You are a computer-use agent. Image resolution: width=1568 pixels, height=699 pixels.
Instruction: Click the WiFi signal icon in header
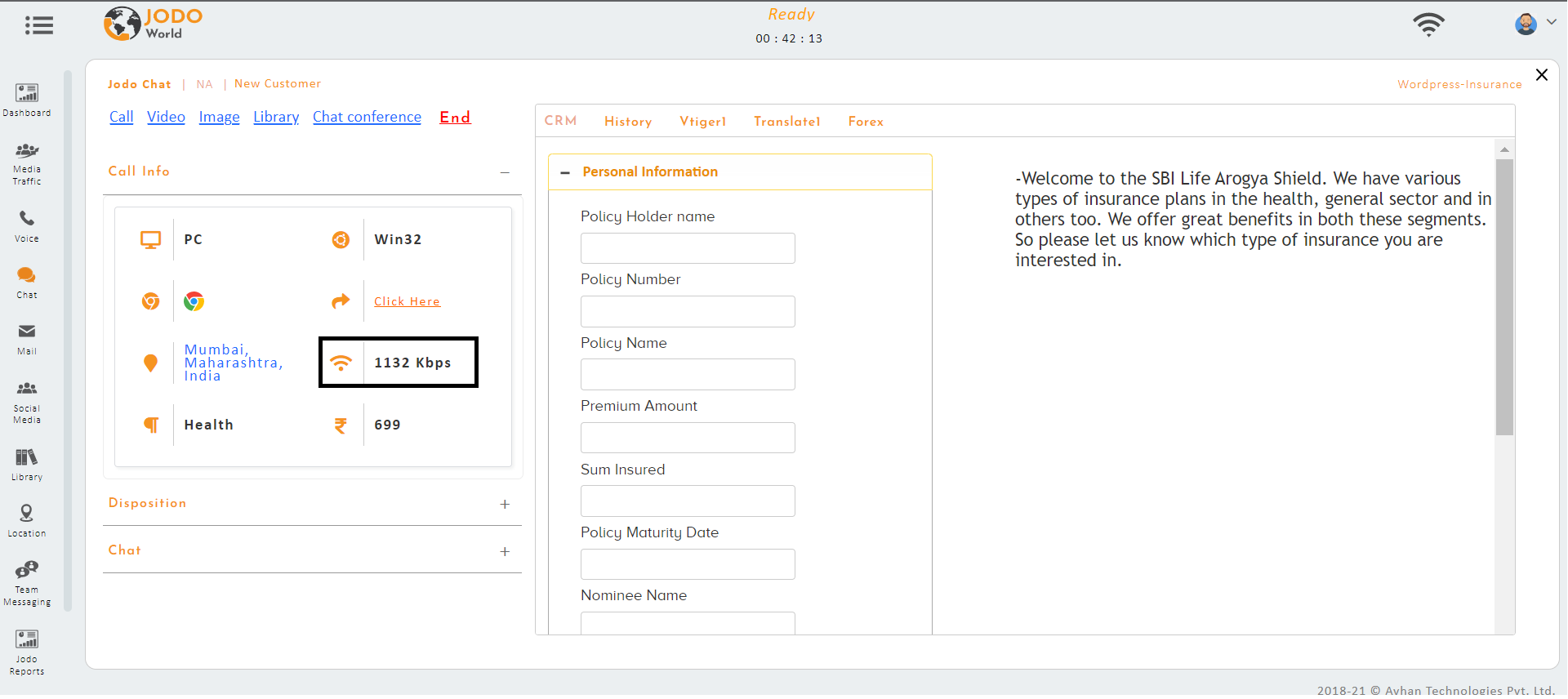click(x=1429, y=24)
